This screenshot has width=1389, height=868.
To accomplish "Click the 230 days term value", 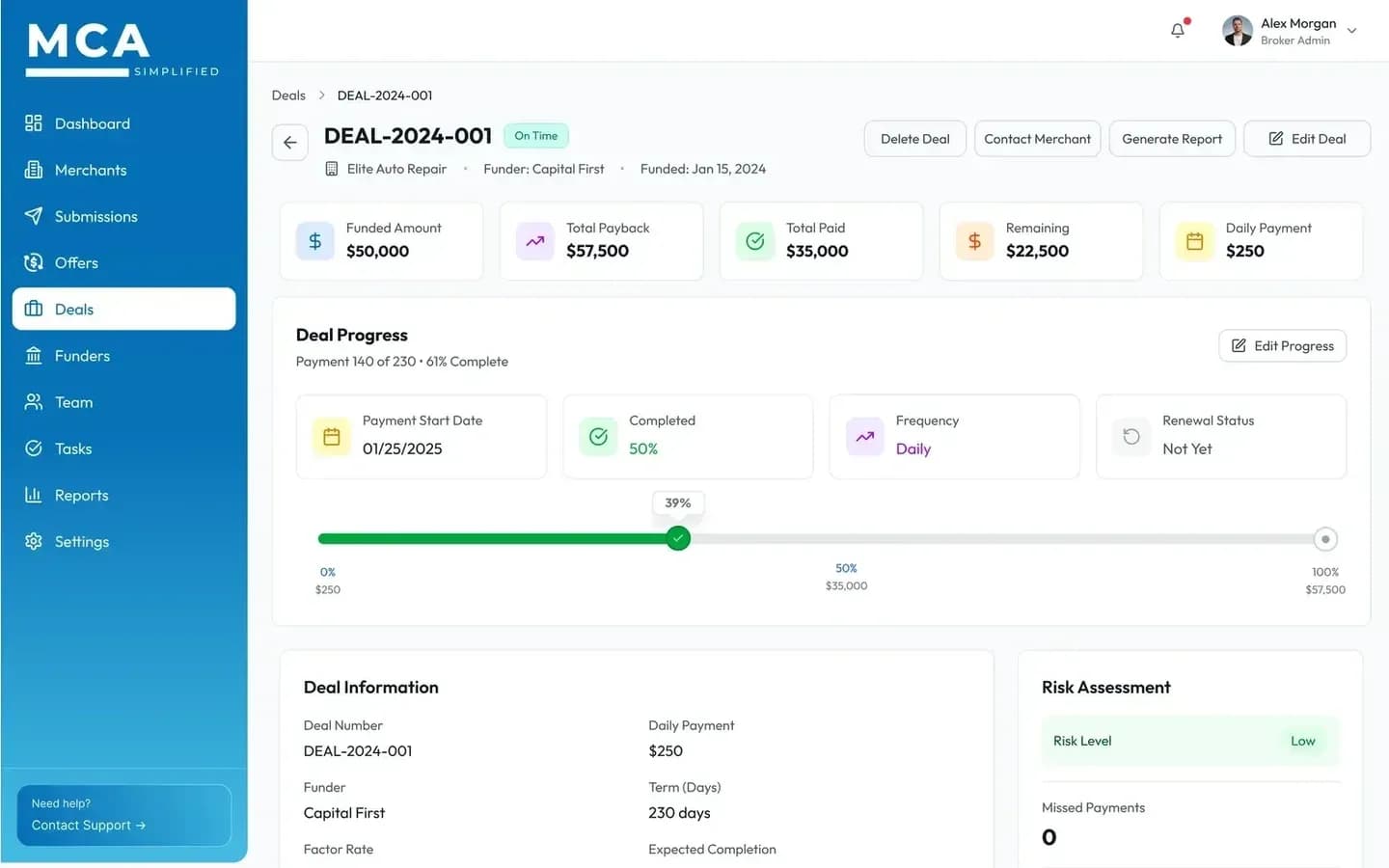I will [679, 813].
